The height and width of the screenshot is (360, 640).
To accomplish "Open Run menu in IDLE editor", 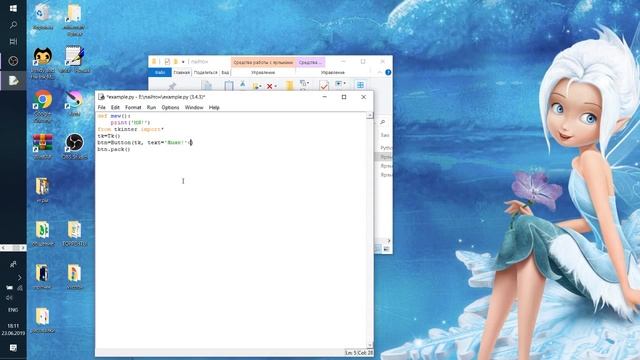I will tap(151, 107).
